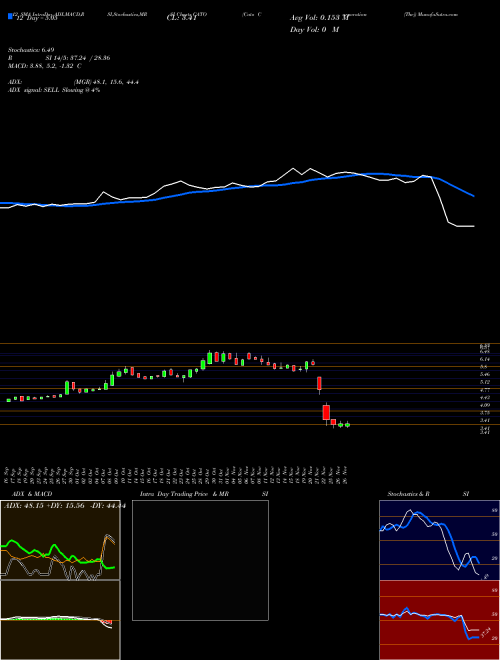Click the MACD sub-panel below ADX chart
Image resolution: width=500 pixels, height=660 pixels.
60,620
